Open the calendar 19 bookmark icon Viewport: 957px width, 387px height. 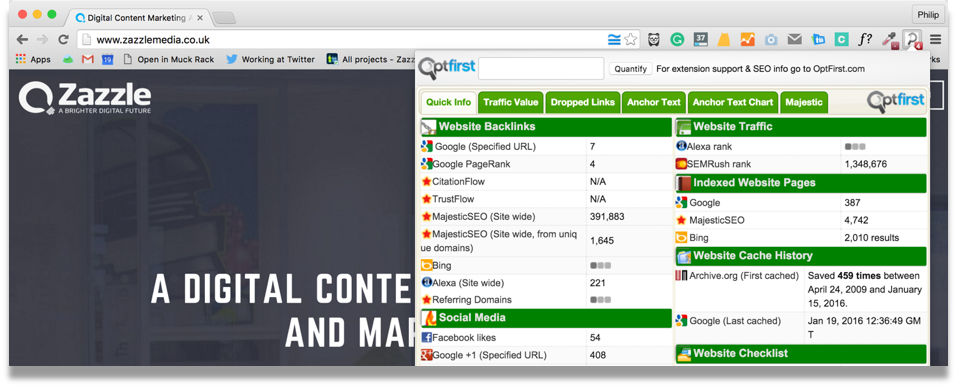click(x=107, y=59)
